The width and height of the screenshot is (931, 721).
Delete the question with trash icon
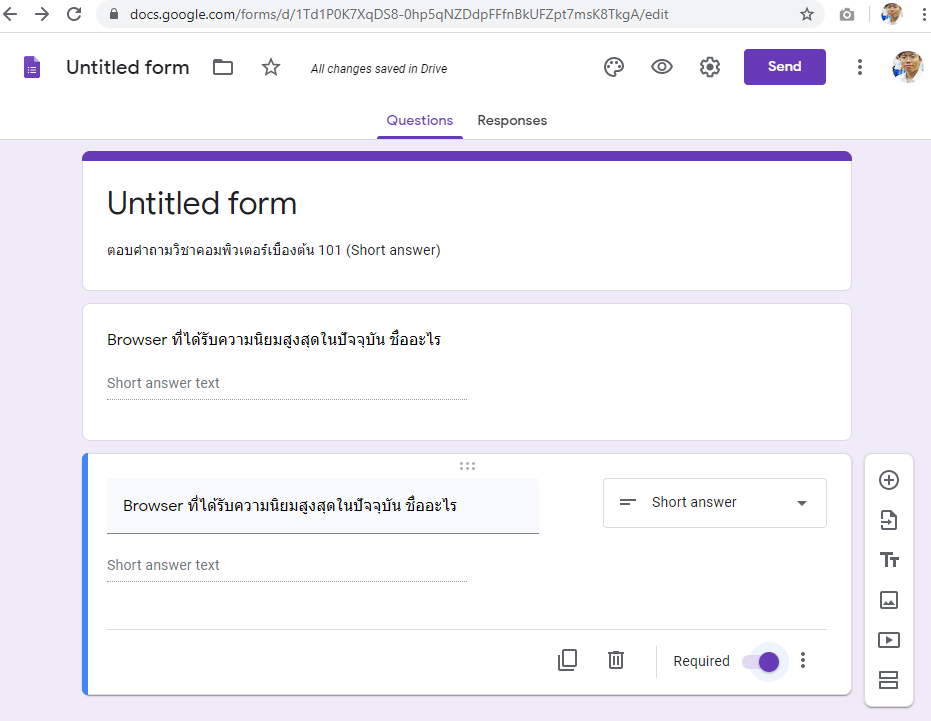[x=616, y=660]
